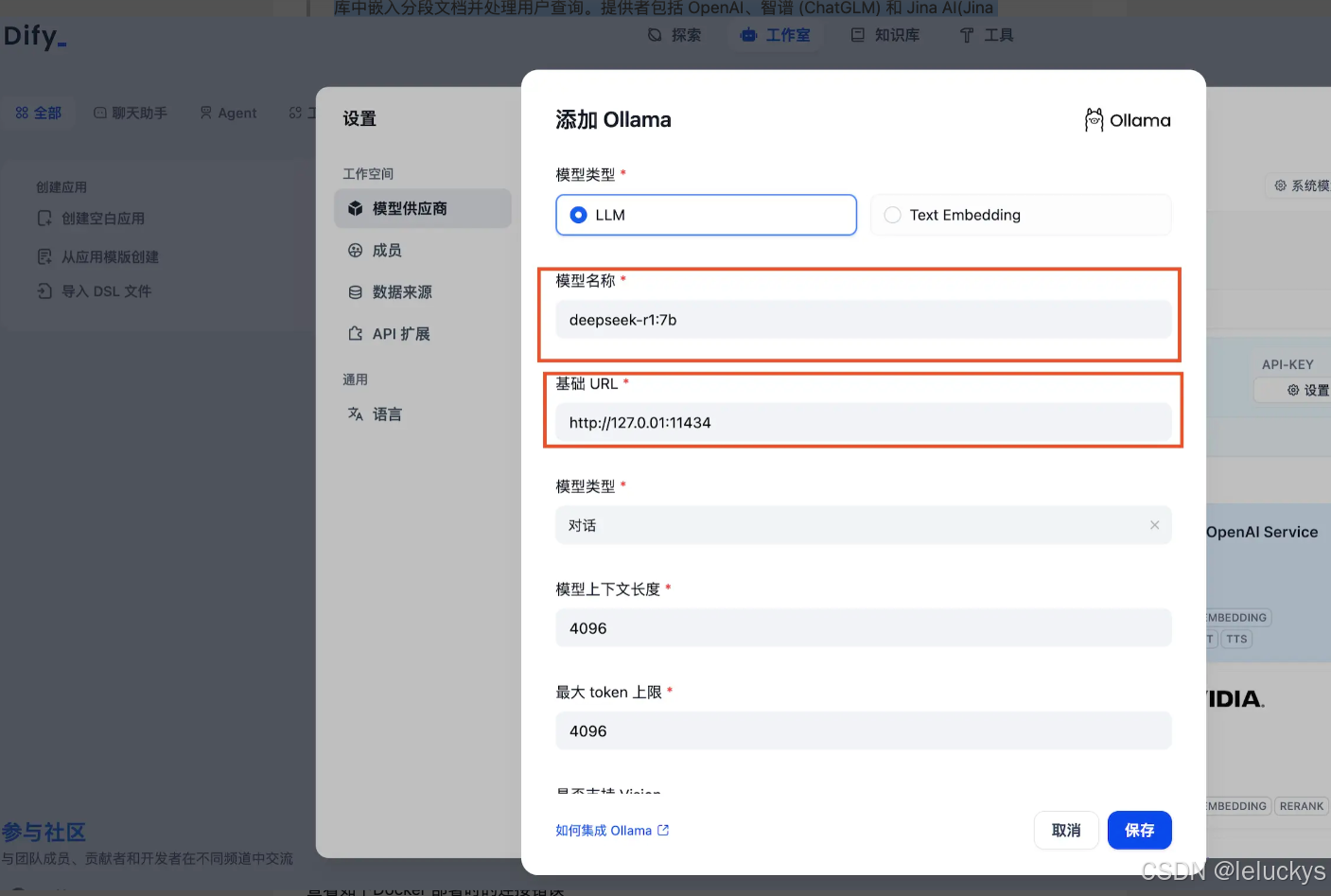Image resolution: width=1331 pixels, height=896 pixels.
Task: Click 从应用模版创建 create from template
Action: (97, 257)
